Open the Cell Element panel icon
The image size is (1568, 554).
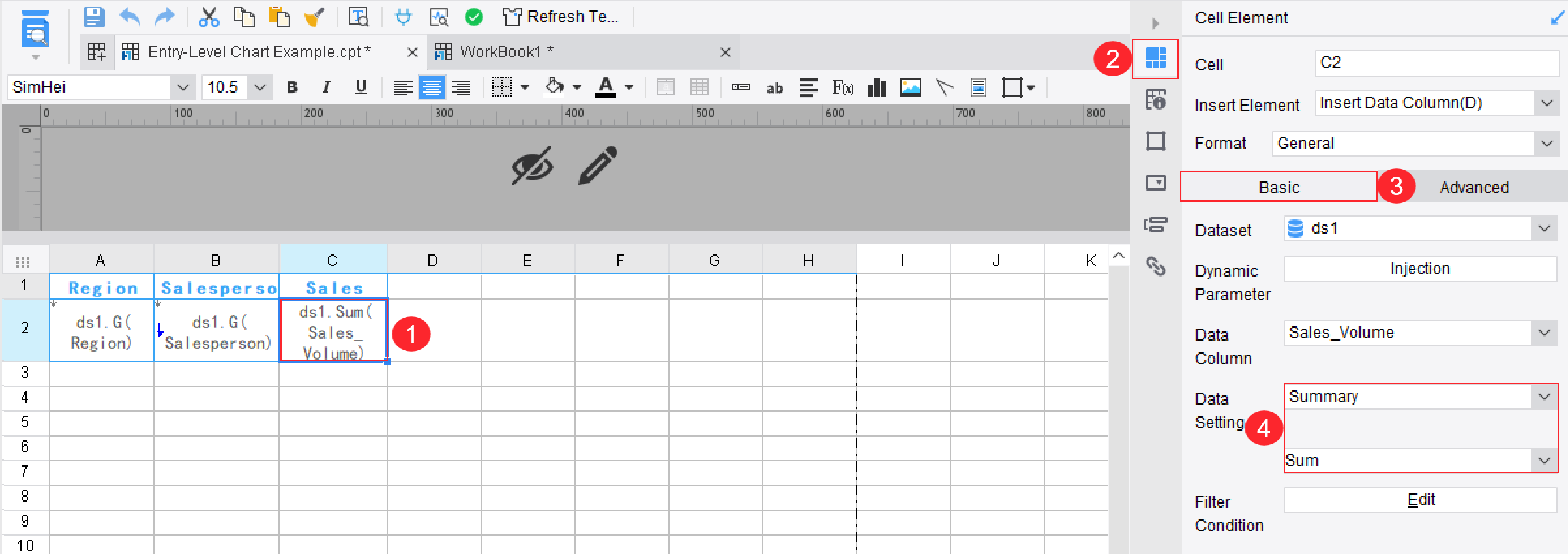click(x=1155, y=59)
